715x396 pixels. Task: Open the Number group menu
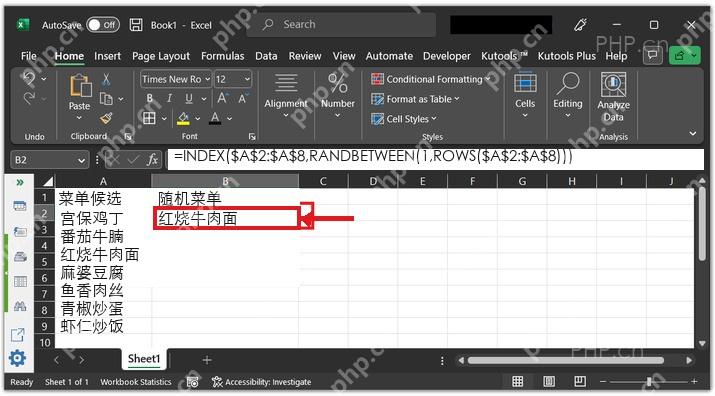(x=337, y=95)
